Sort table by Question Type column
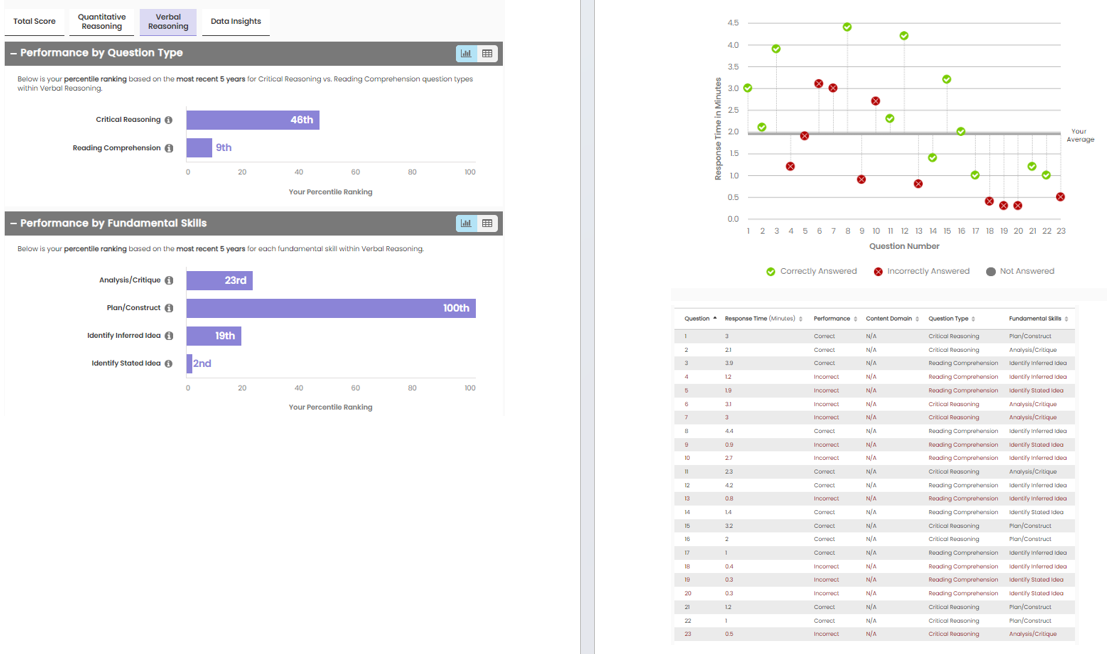This screenshot has width=1107, height=654. pyautogui.click(x=950, y=319)
